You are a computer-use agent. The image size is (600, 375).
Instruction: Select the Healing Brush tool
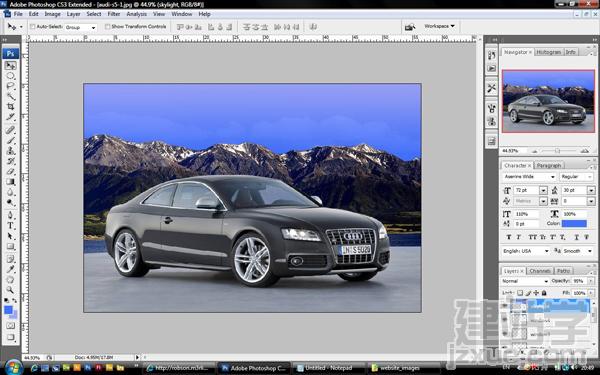pos(10,130)
